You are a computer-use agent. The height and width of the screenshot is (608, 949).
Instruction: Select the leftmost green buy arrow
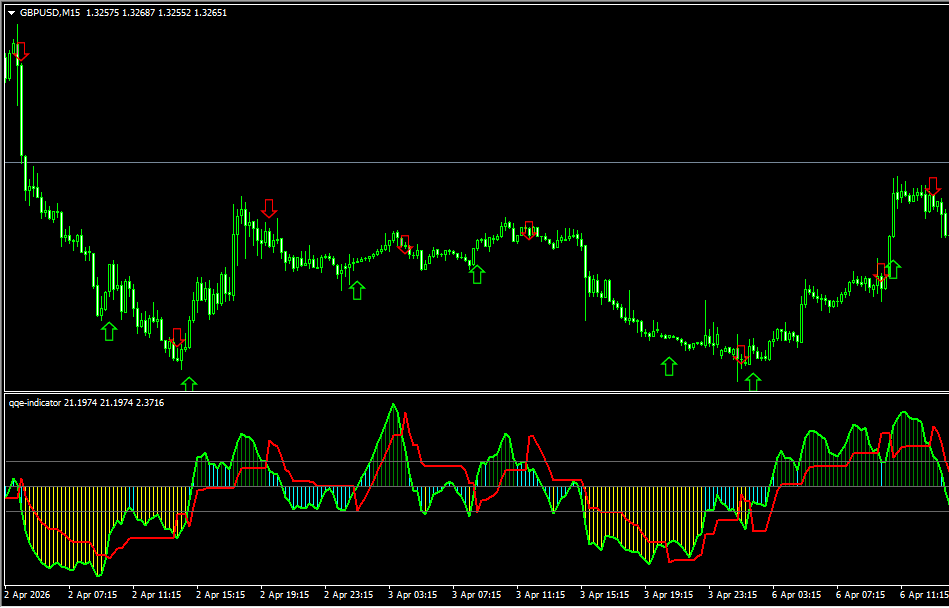(x=108, y=331)
